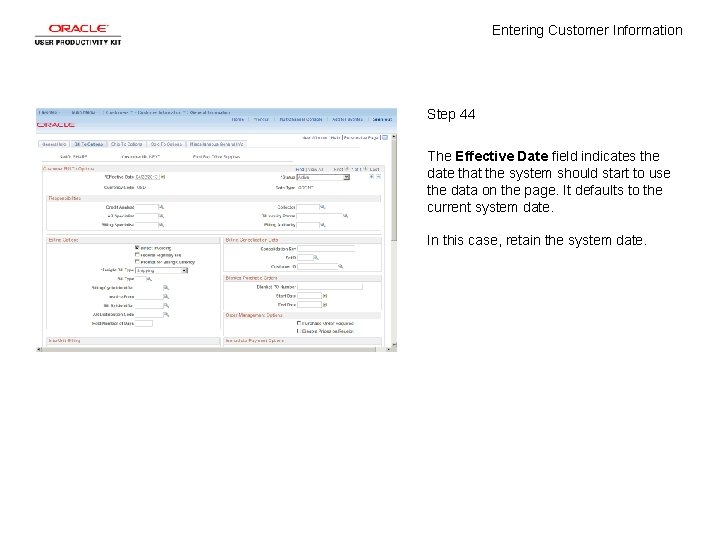Open the Favorites menu

[48, 112]
